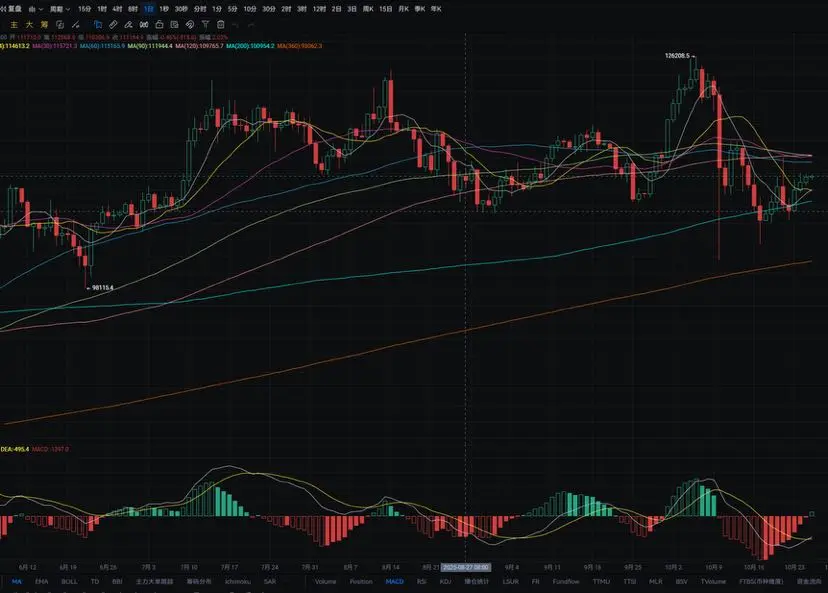Open the 周期 period dropdown
The width and height of the screenshot is (828, 593).
pyautogui.click(x=60, y=9)
